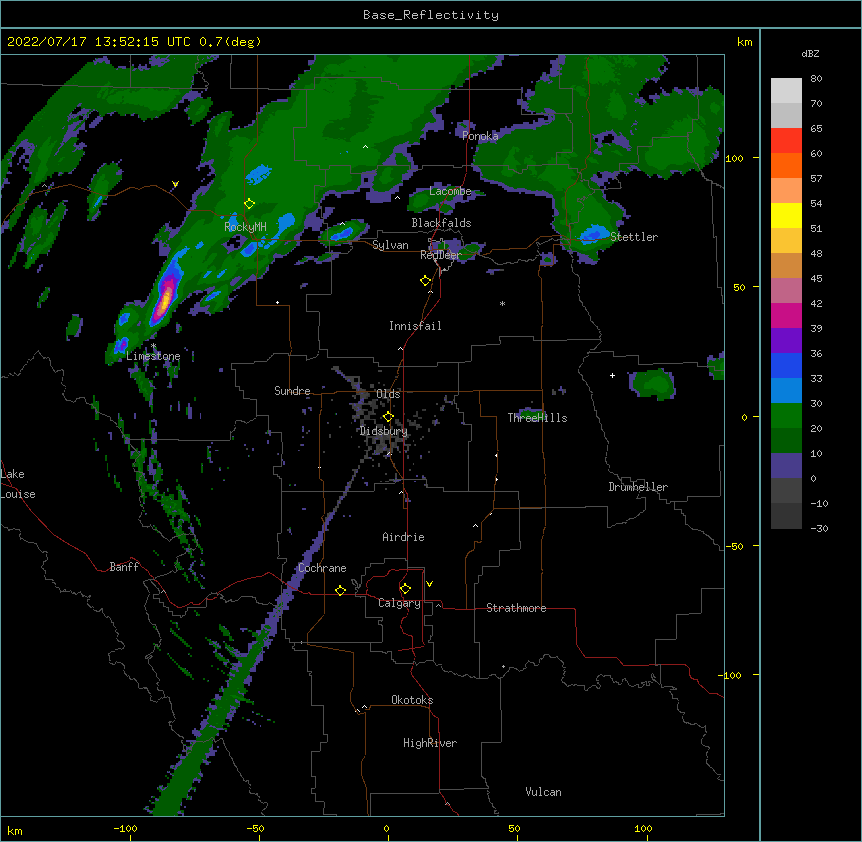
Task: Click the RockyMH label
Action: tap(245, 227)
